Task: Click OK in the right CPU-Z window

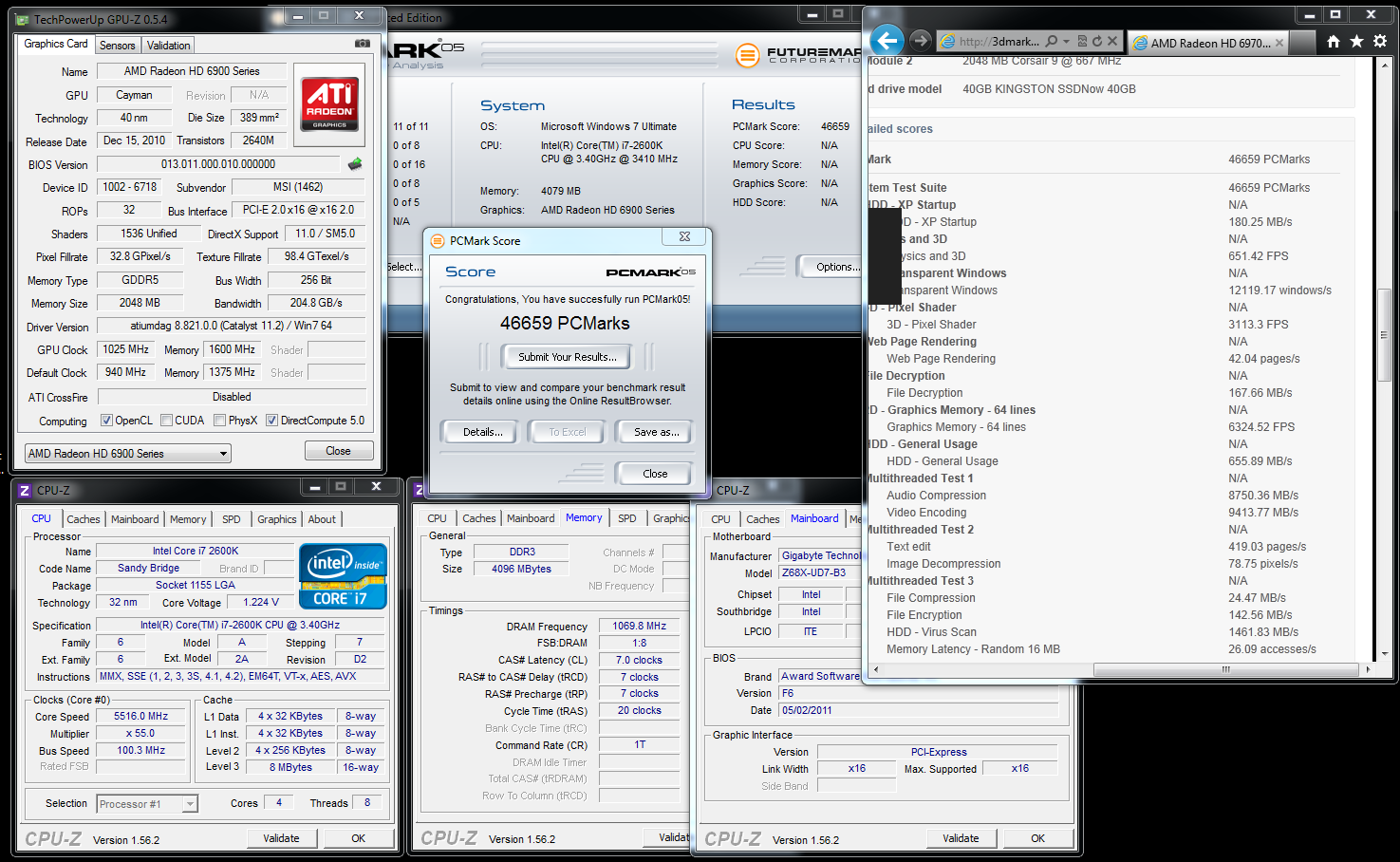Action: point(1037,838)
